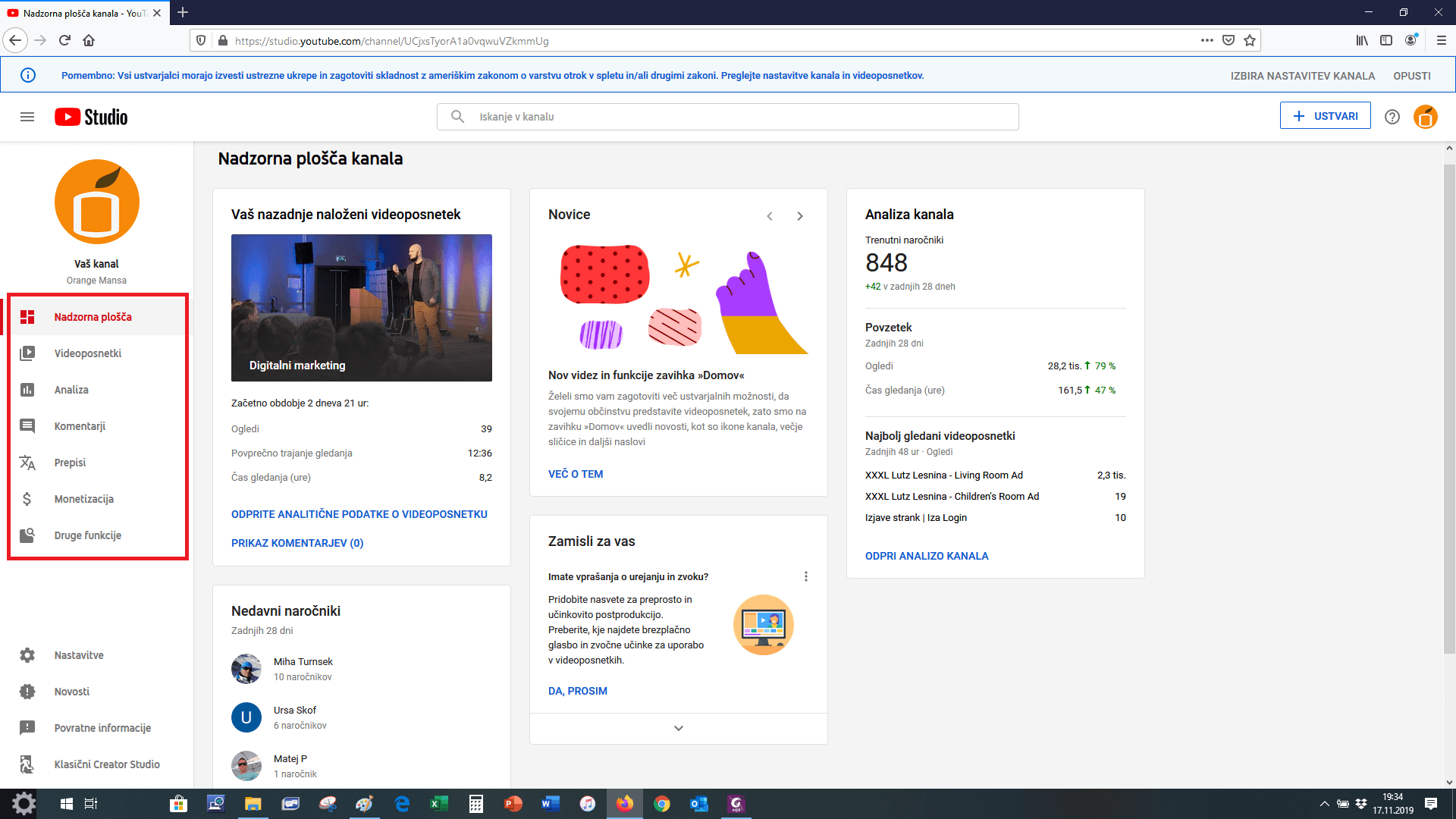The image size is (1456, 819).
Task: Open Klasični Creator Studio
Action: tap(106, 764)
